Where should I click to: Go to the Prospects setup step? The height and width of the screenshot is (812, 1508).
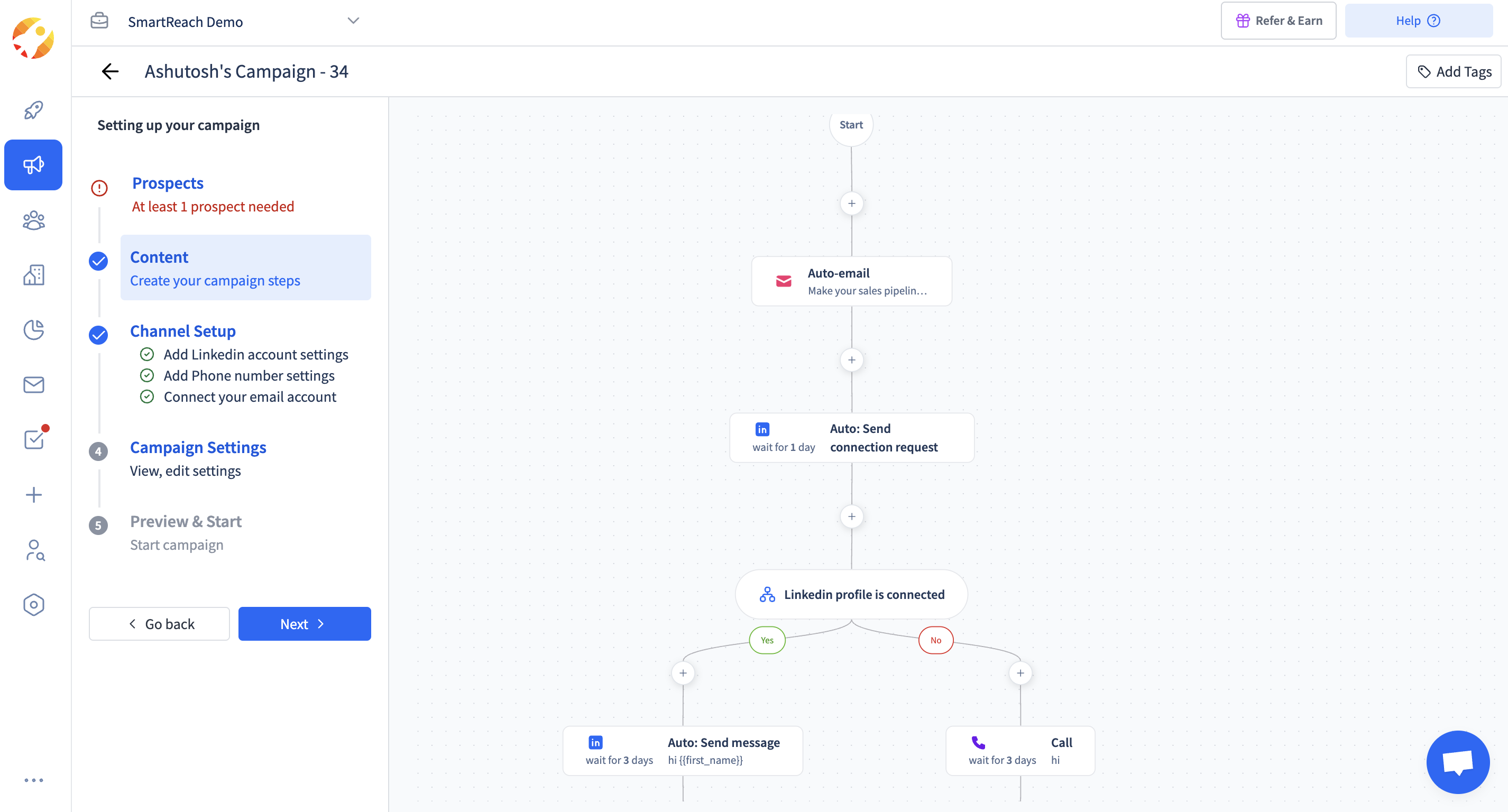point(168,183)
